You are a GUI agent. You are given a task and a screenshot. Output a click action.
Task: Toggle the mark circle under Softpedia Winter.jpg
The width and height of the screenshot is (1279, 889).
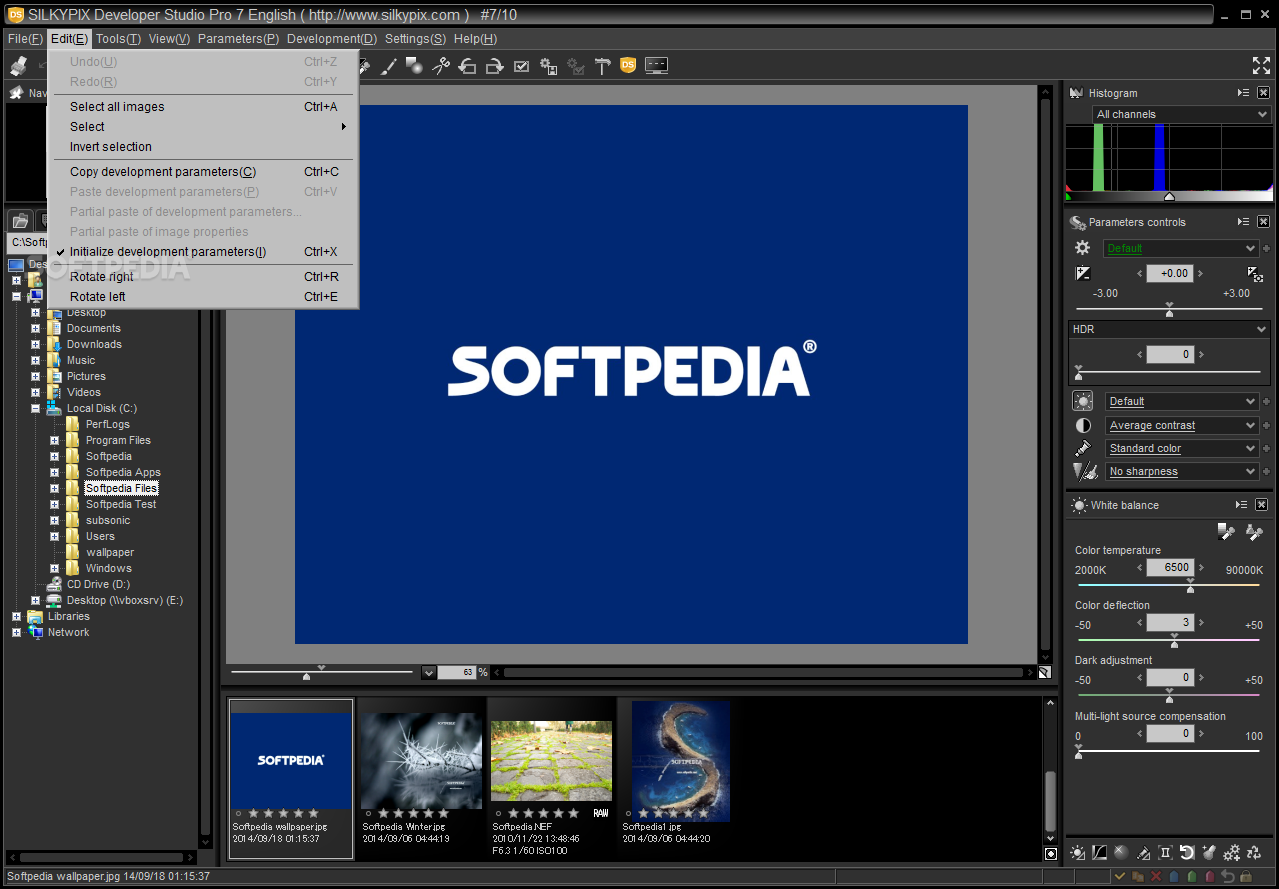click(368, 813)
